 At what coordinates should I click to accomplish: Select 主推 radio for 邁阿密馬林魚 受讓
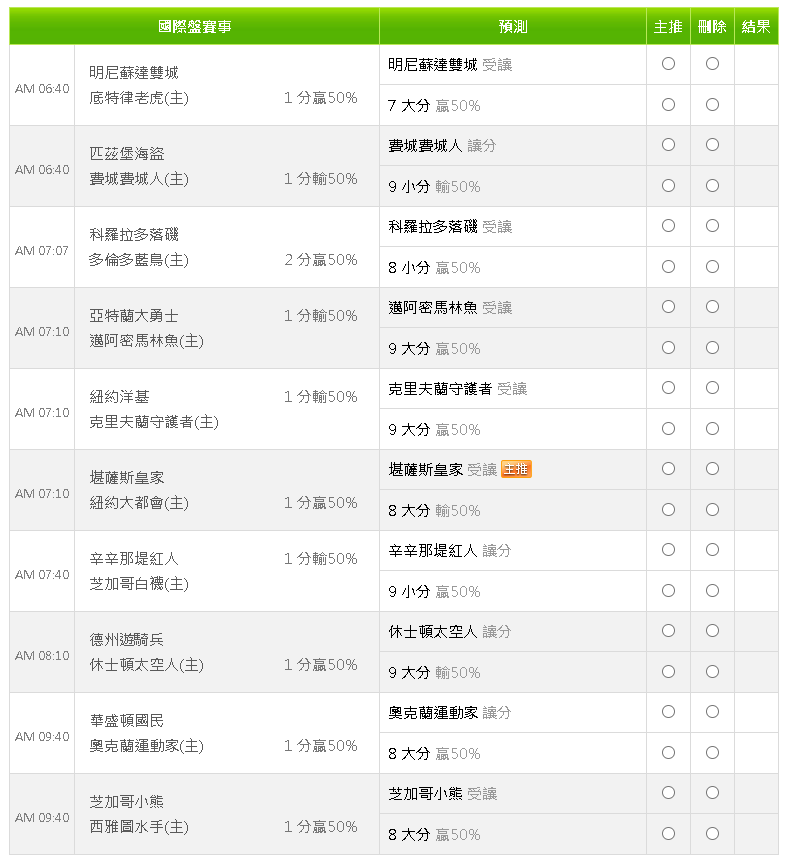[668, 307]
